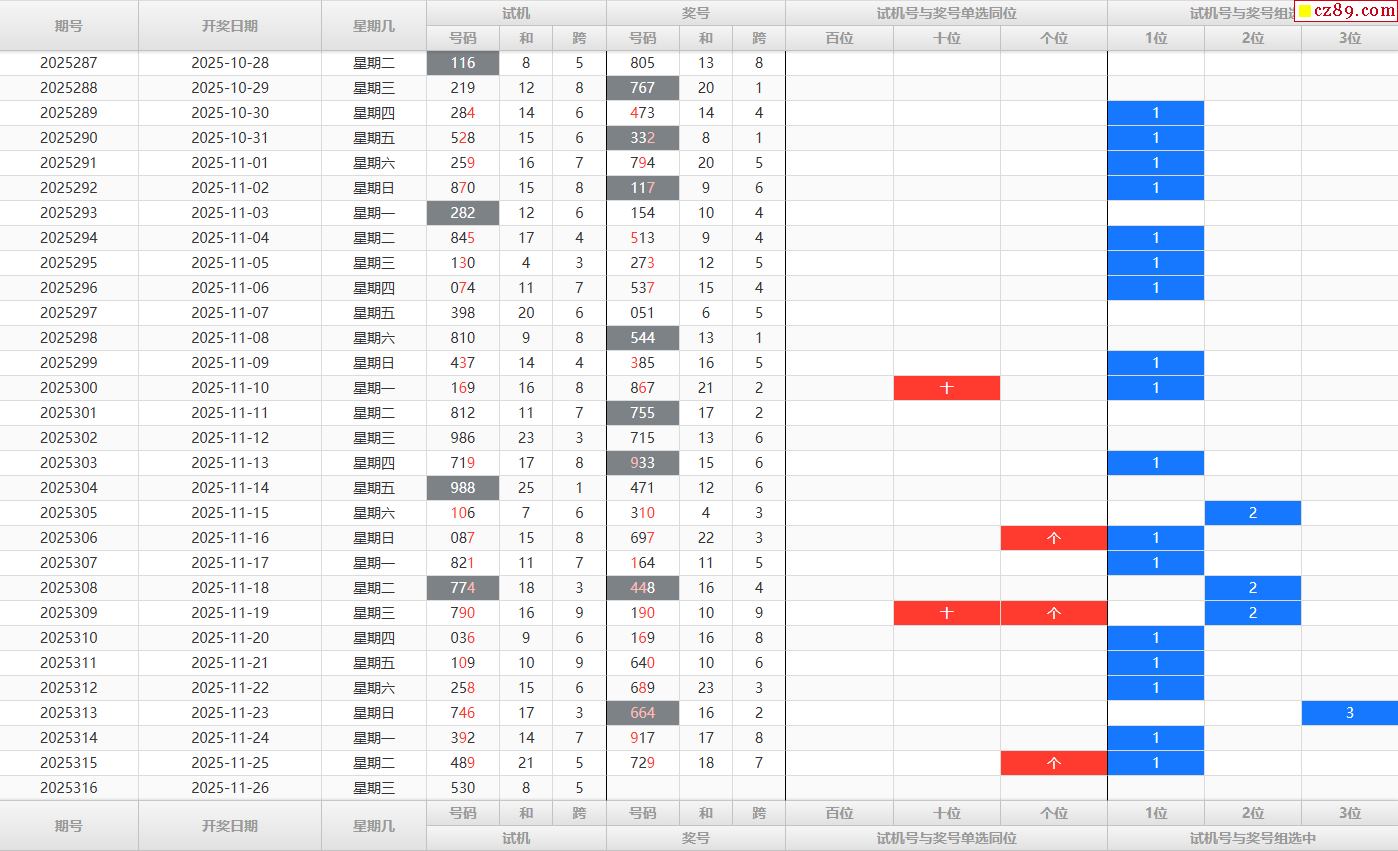The width and height of the screenshot is (1398, 851).
Task: Select red 个 marker in row 2025315
Action: pos(1053,763)
